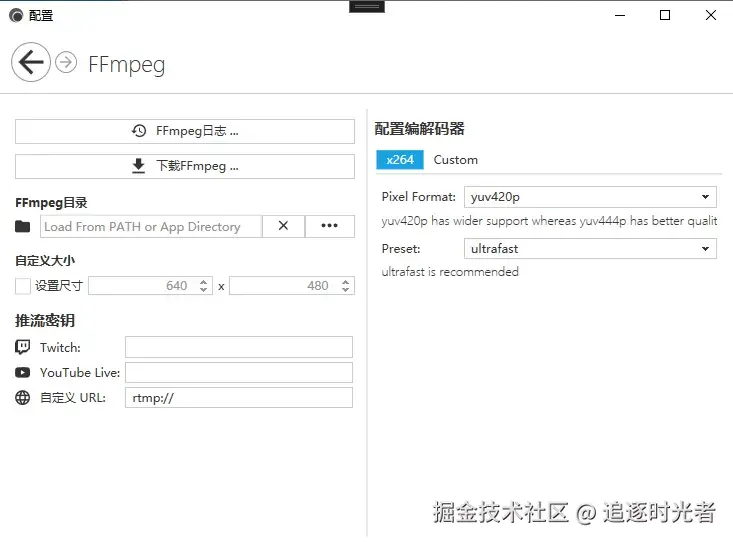Click the 下载FFmpeg download button
733x542 pixels.
click(x=185, y=166)
